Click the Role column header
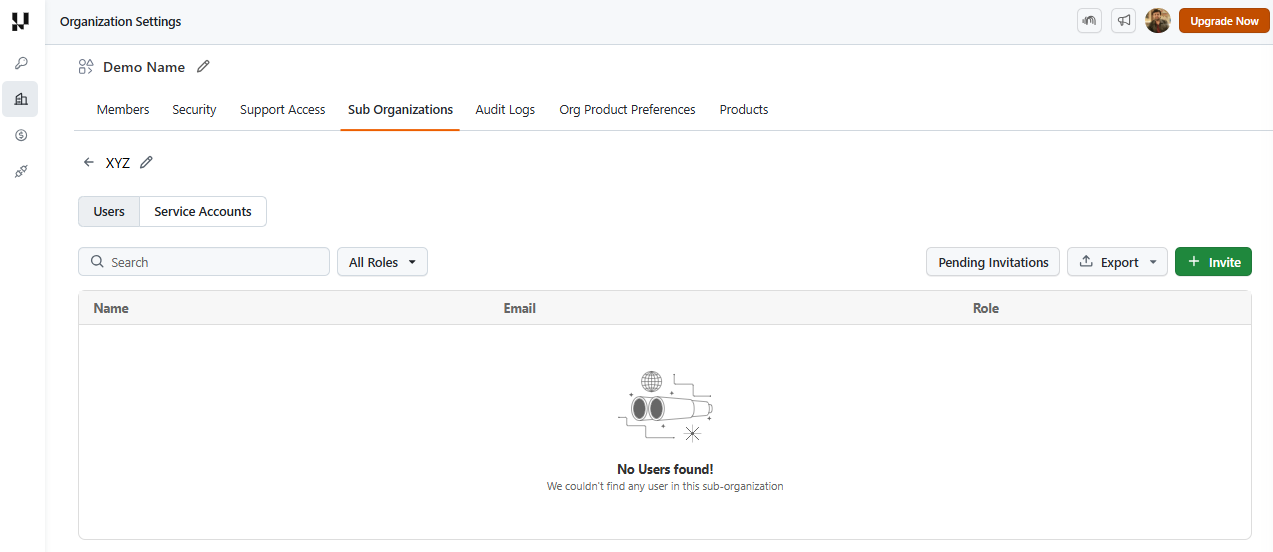1273x552 pixels. pos(986,308)
